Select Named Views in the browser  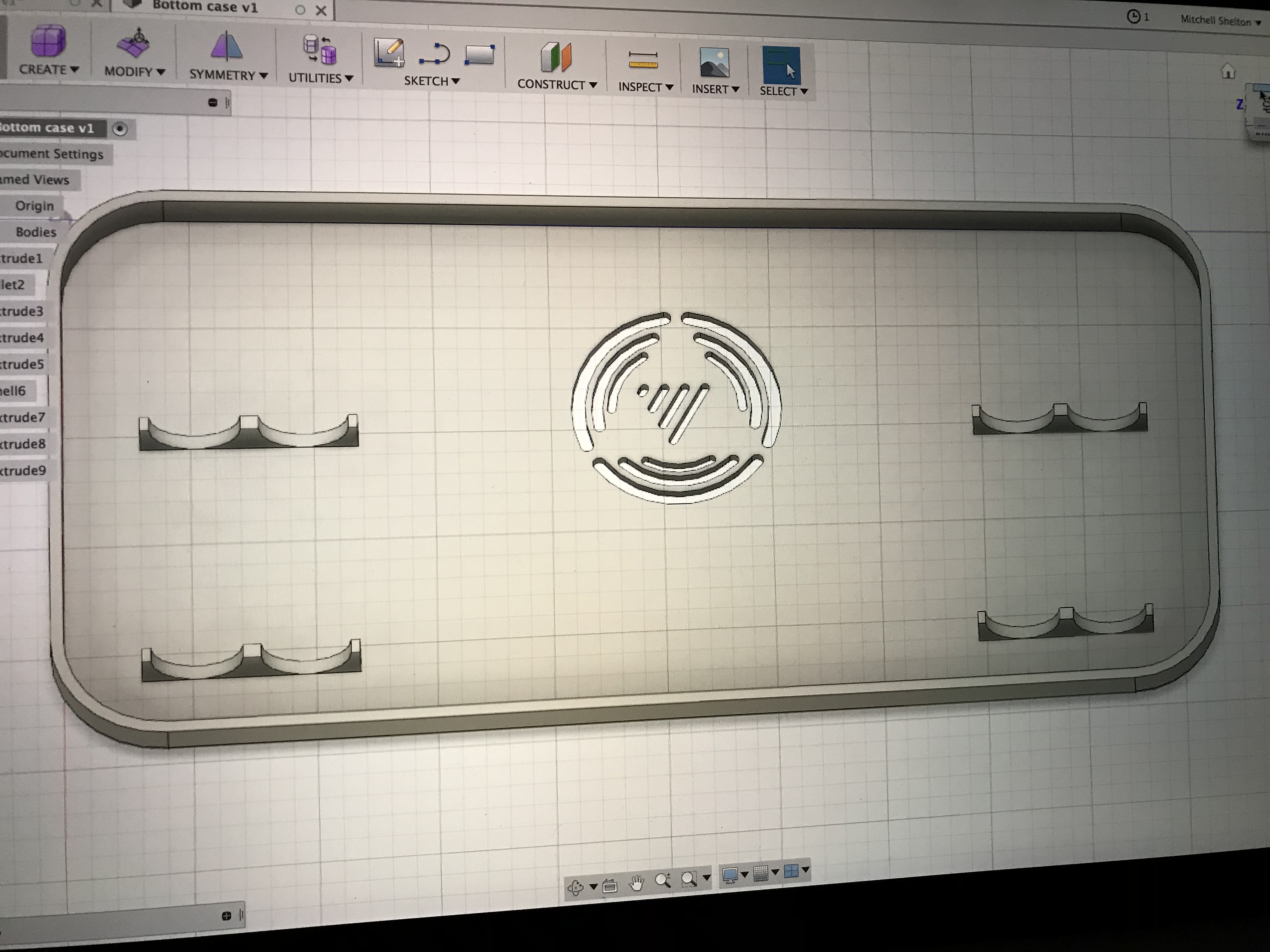point(36,180)
